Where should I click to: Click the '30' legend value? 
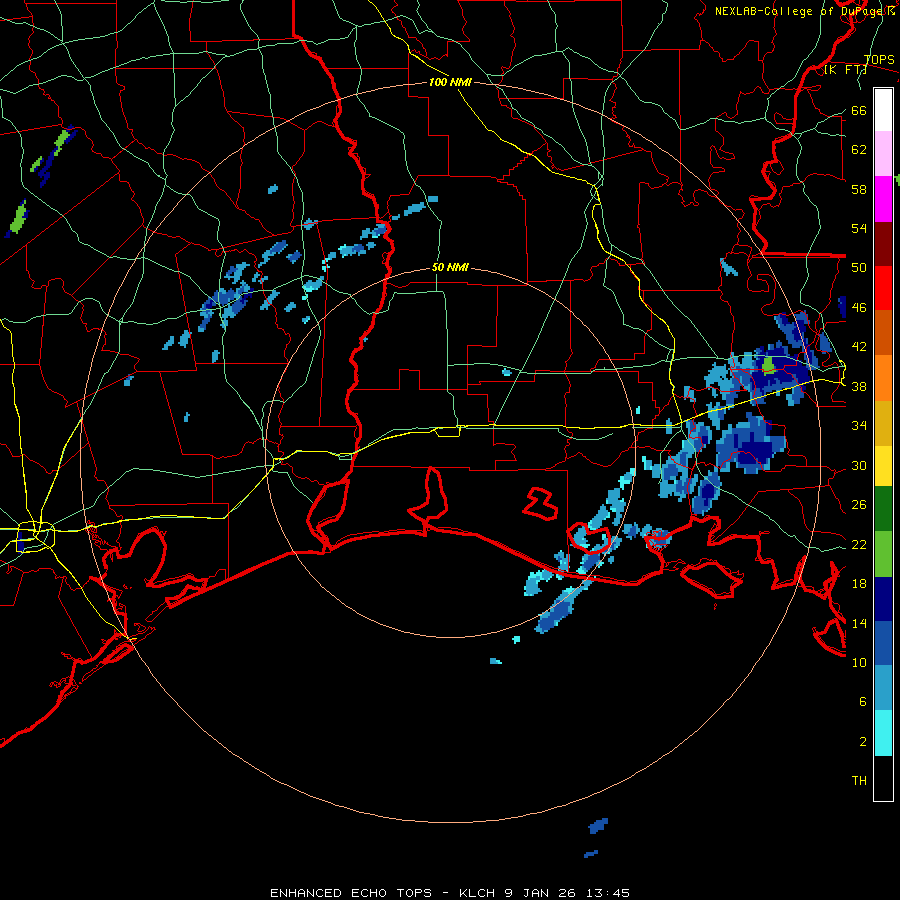coord(859,465)
